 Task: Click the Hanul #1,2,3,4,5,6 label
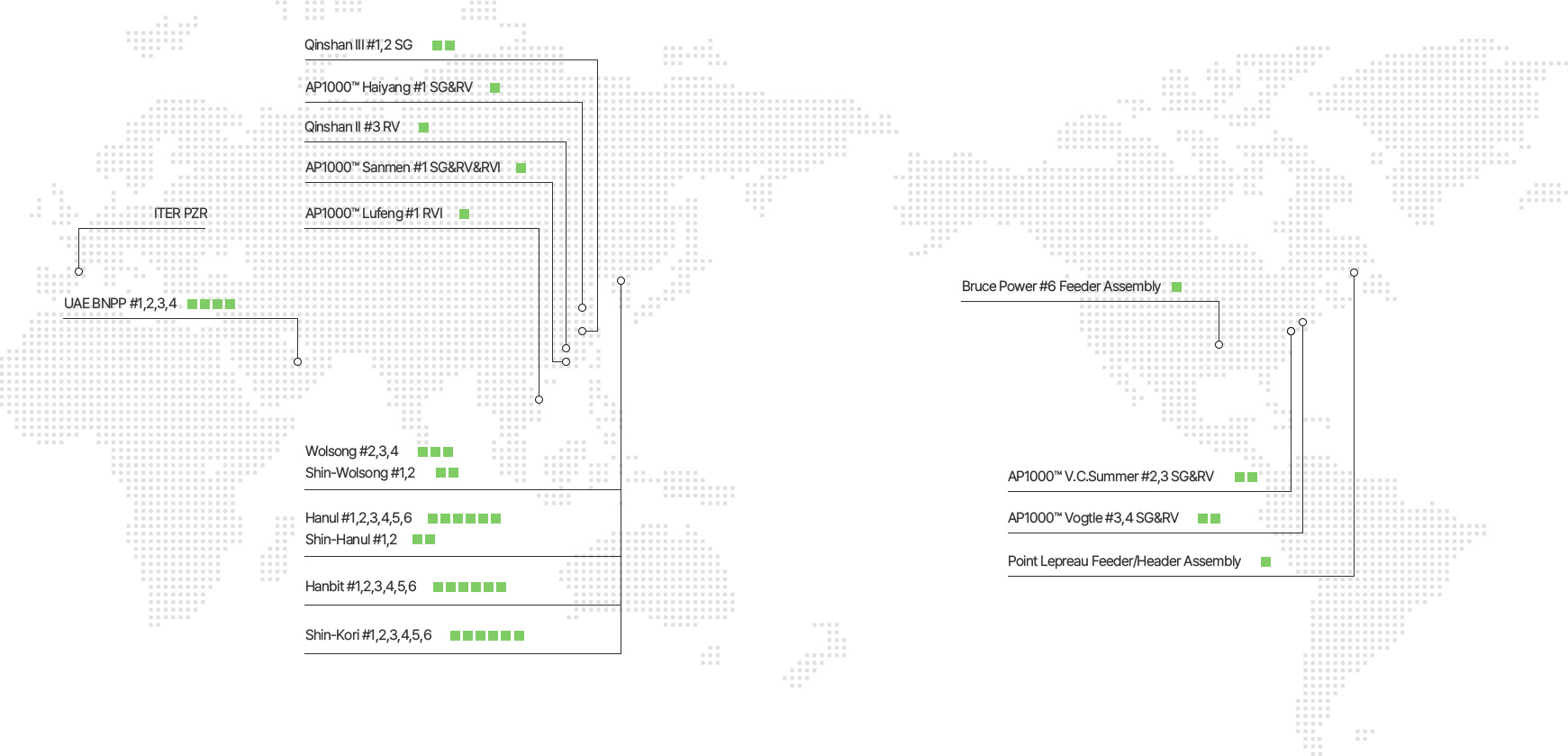358,518
